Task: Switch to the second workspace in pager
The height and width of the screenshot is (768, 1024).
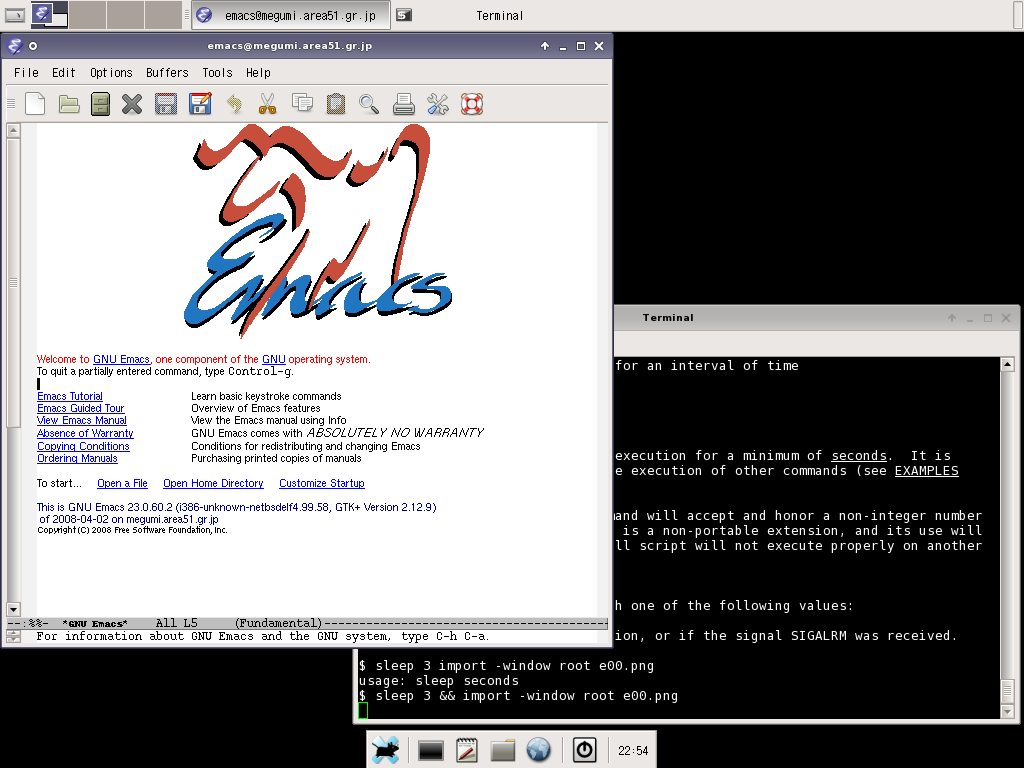Action: (87, 15)
